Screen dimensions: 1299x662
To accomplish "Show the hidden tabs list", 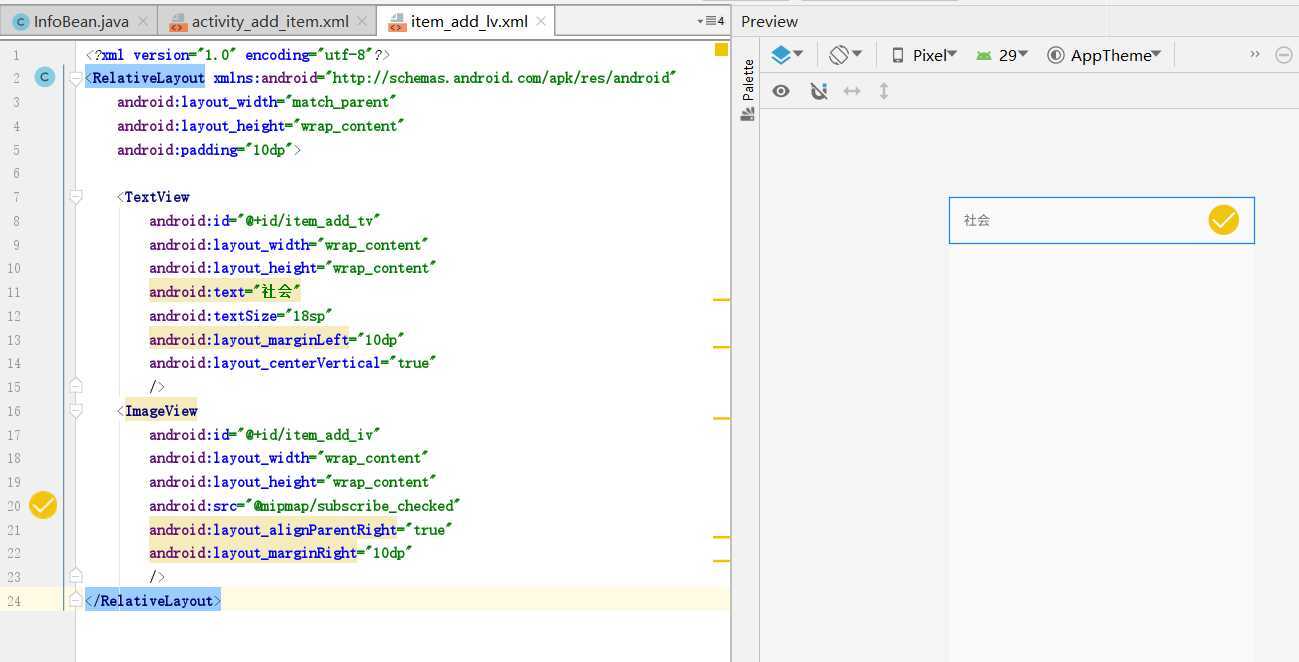I will pyautogui.click(x=711, y=21).
